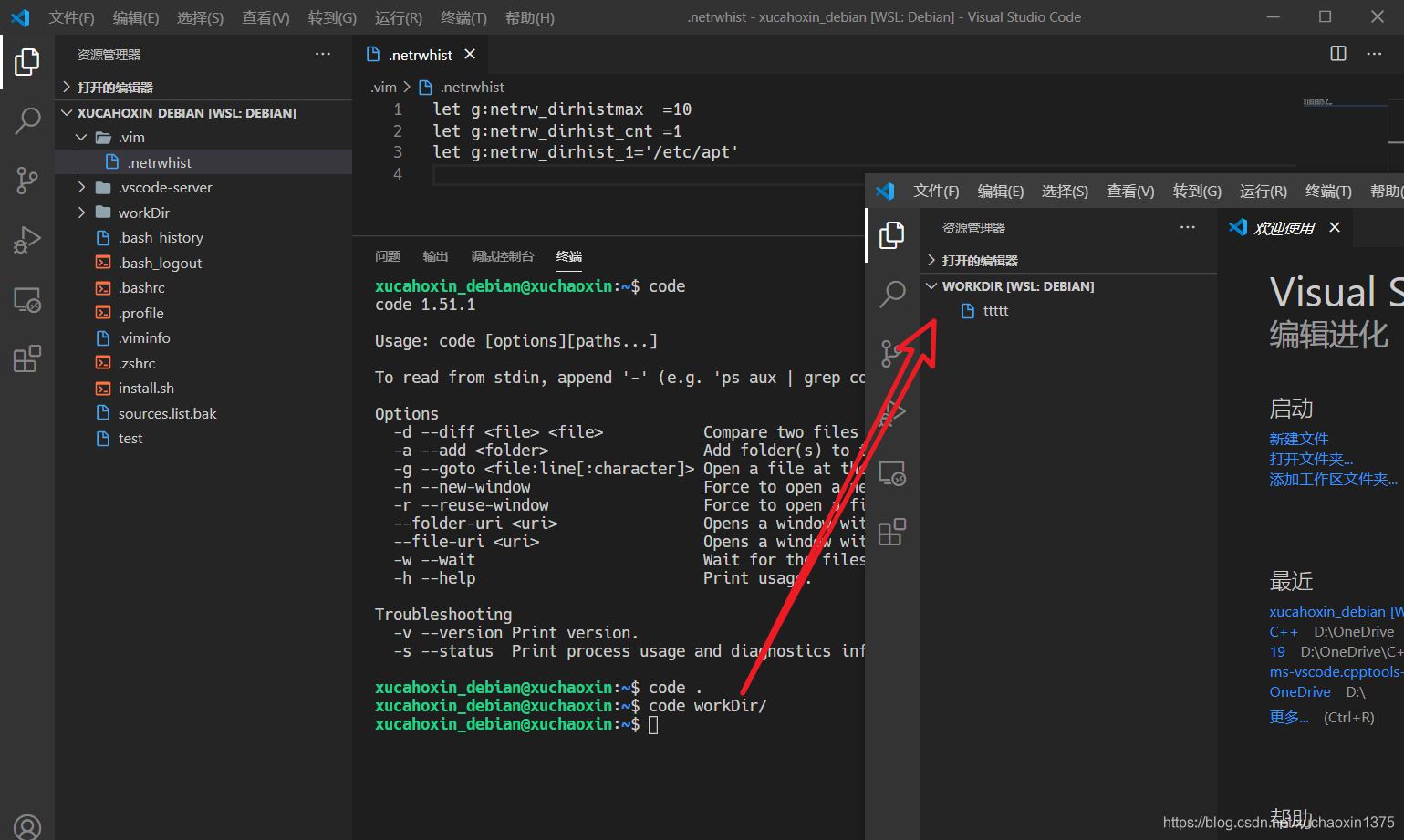Open recent C++ folder link
The height and width of the screenshot is (840, 1404).
click(x=1283, y=631)
